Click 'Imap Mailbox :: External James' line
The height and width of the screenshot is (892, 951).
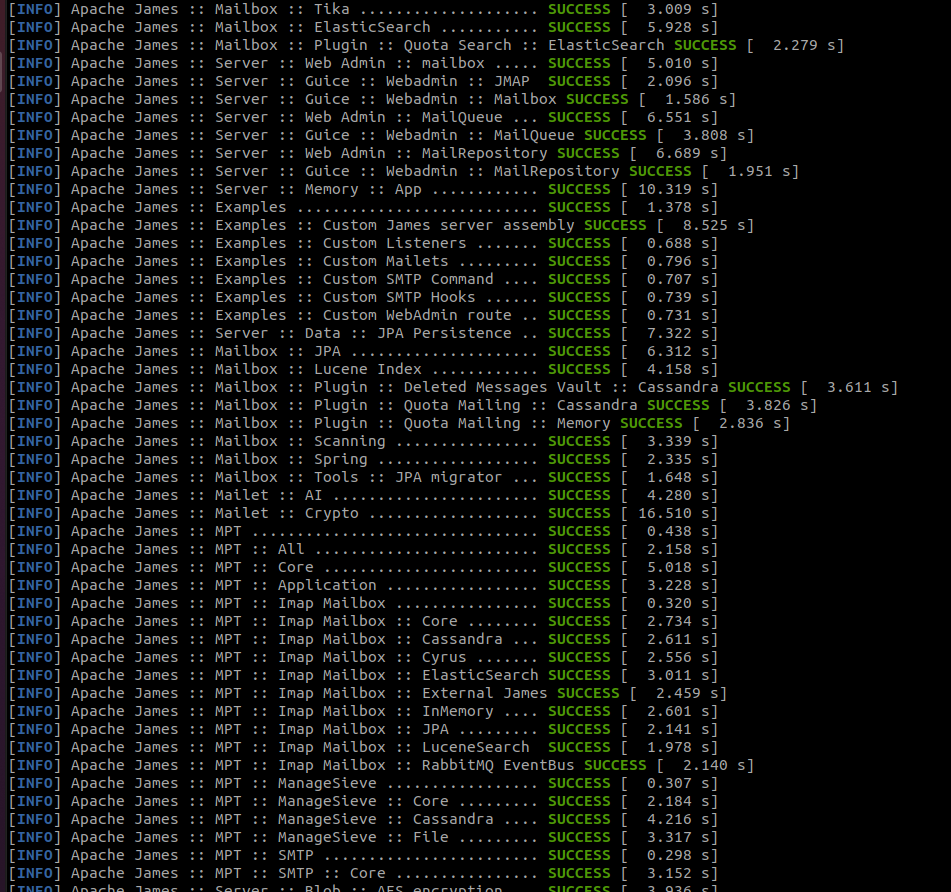368,694
